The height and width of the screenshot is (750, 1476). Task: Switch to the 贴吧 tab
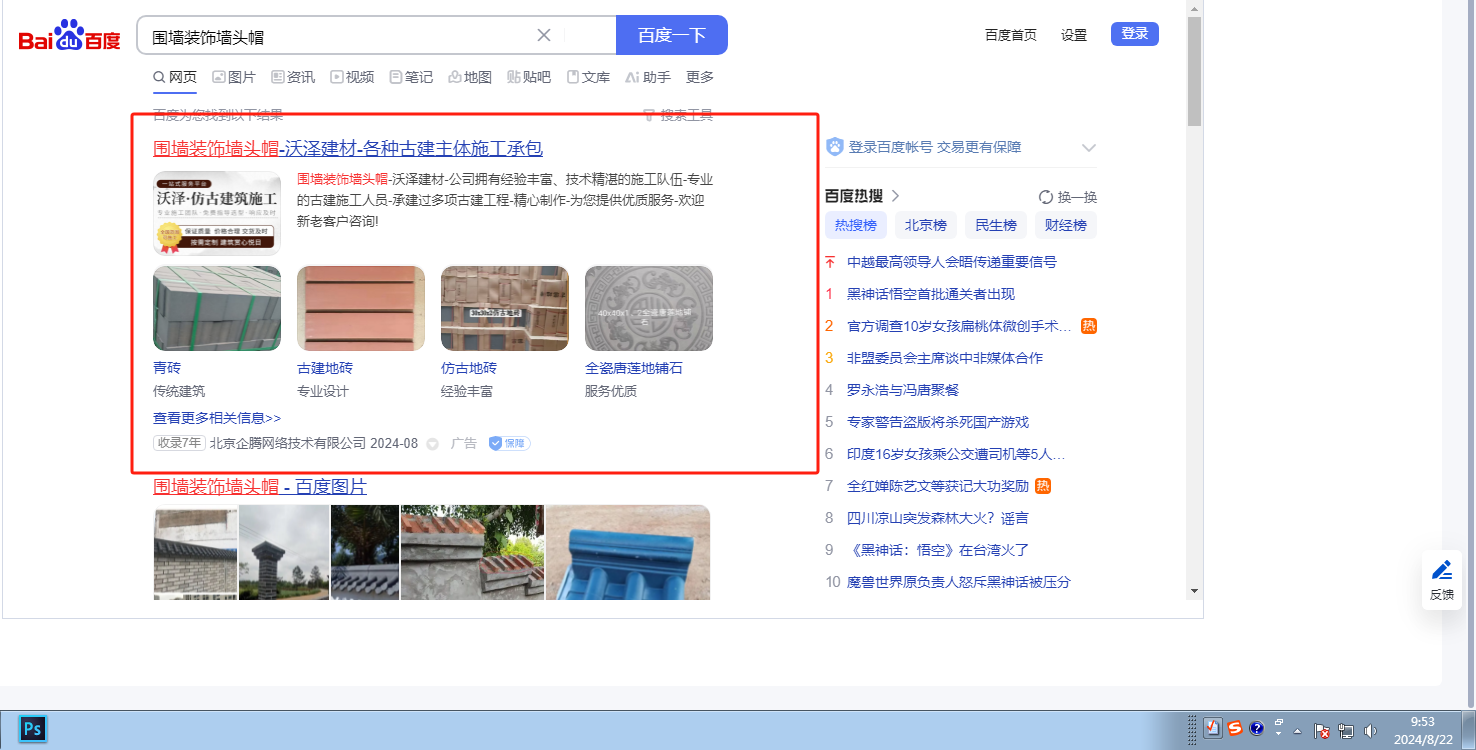pos(529,77)
